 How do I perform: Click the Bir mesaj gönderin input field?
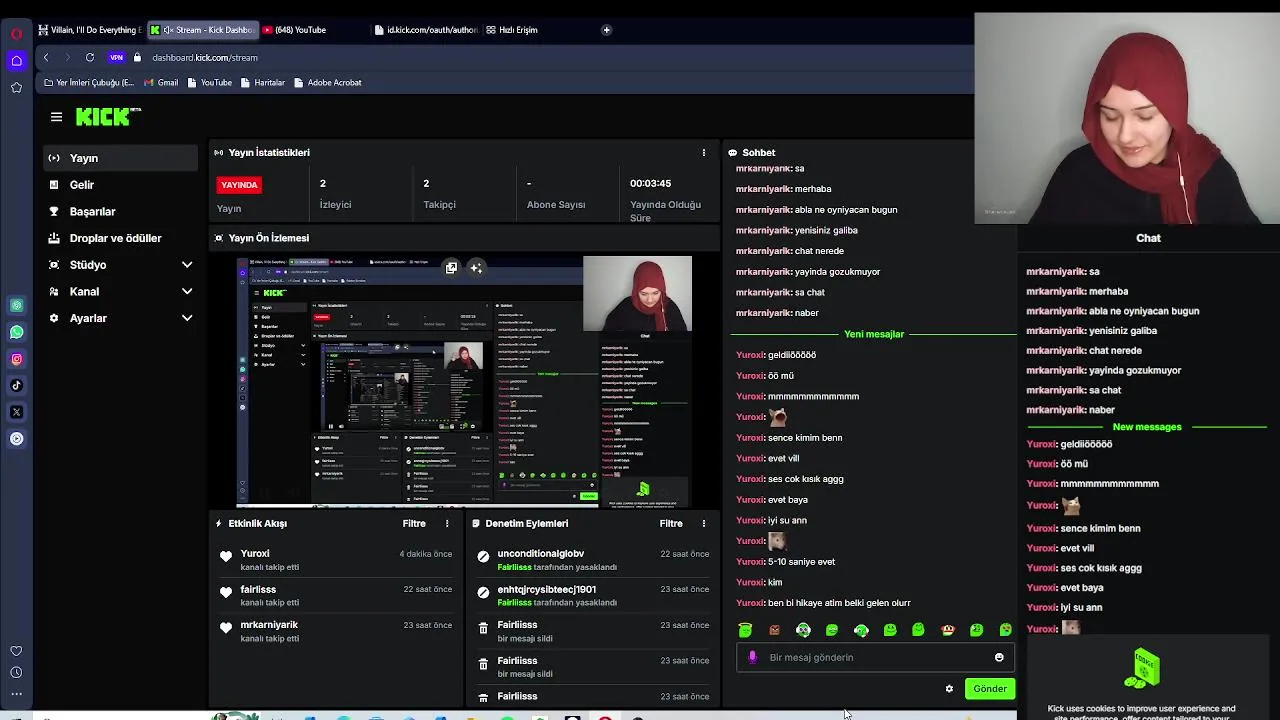click(875, 658)
